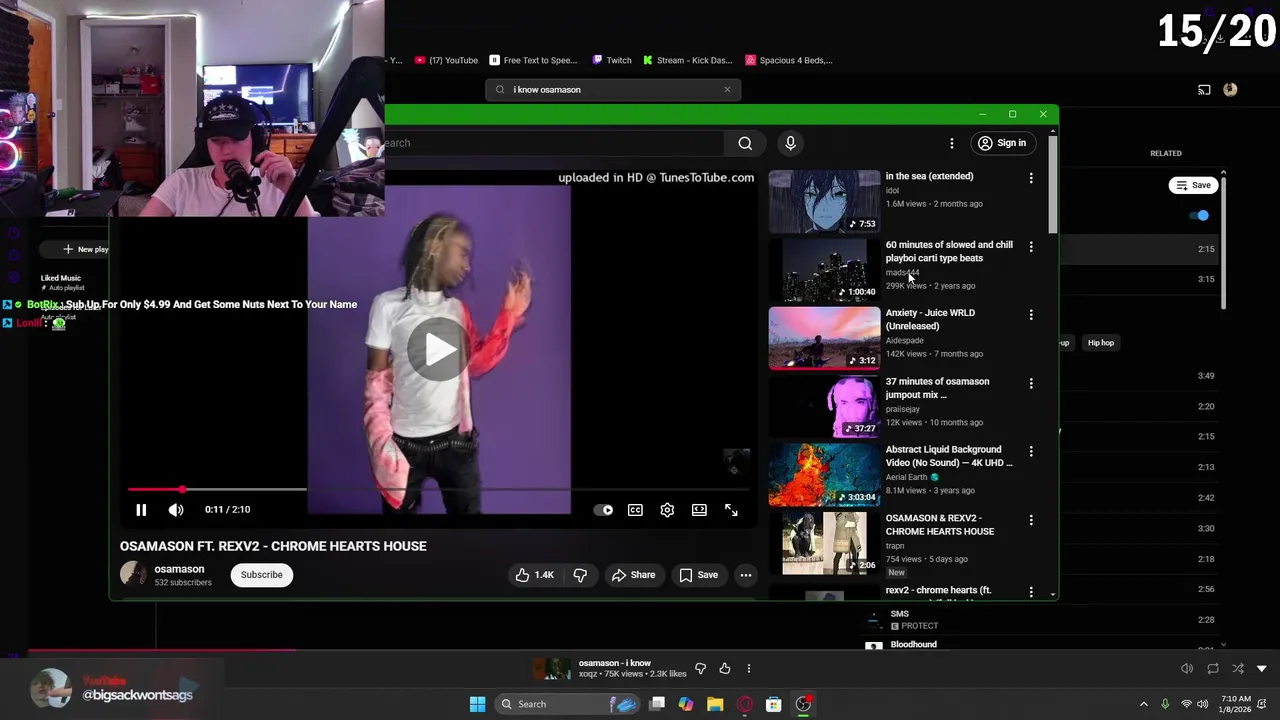Open osamason channel avatar
Screen dimensions: 1280x720
click(x=133, y=574)
